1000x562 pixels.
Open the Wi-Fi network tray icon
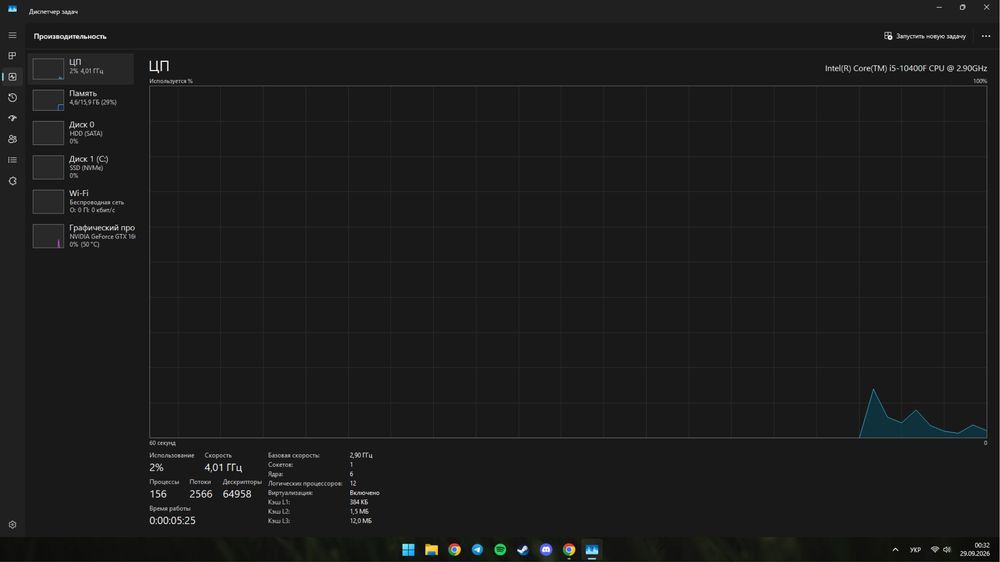tap(935, 550)
